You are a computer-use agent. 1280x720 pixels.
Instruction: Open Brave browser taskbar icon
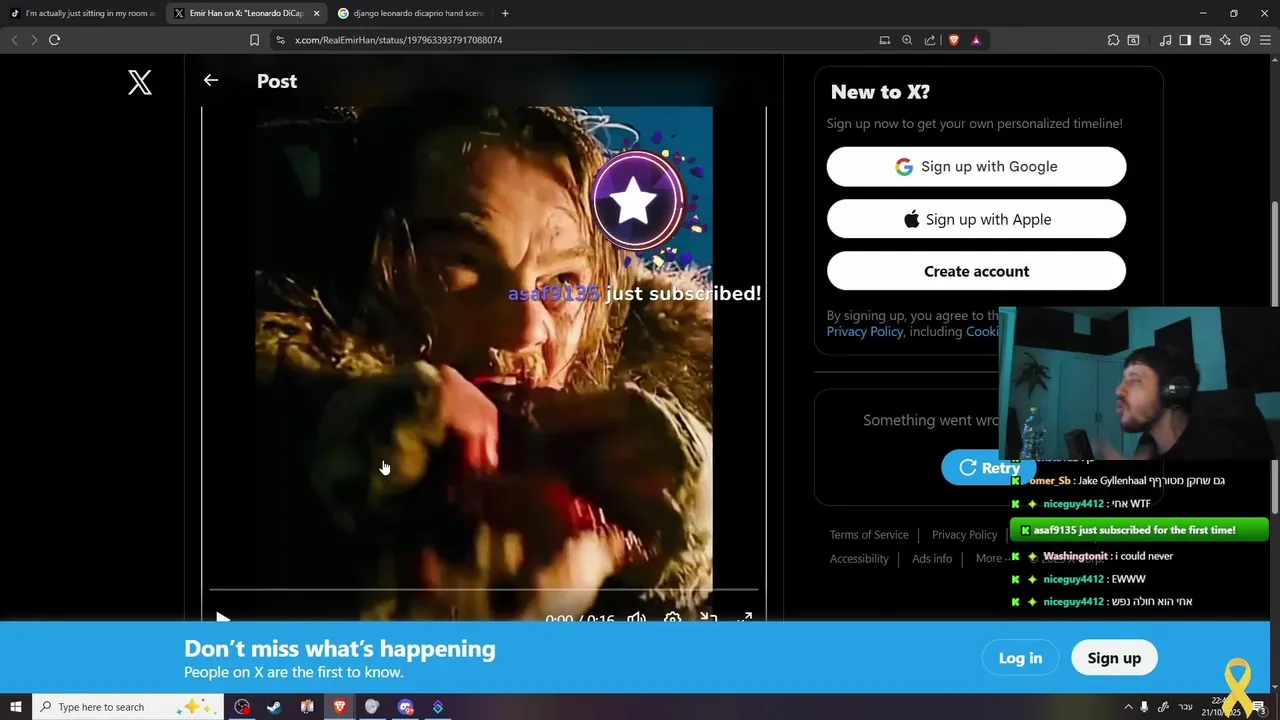coord(339,707)
